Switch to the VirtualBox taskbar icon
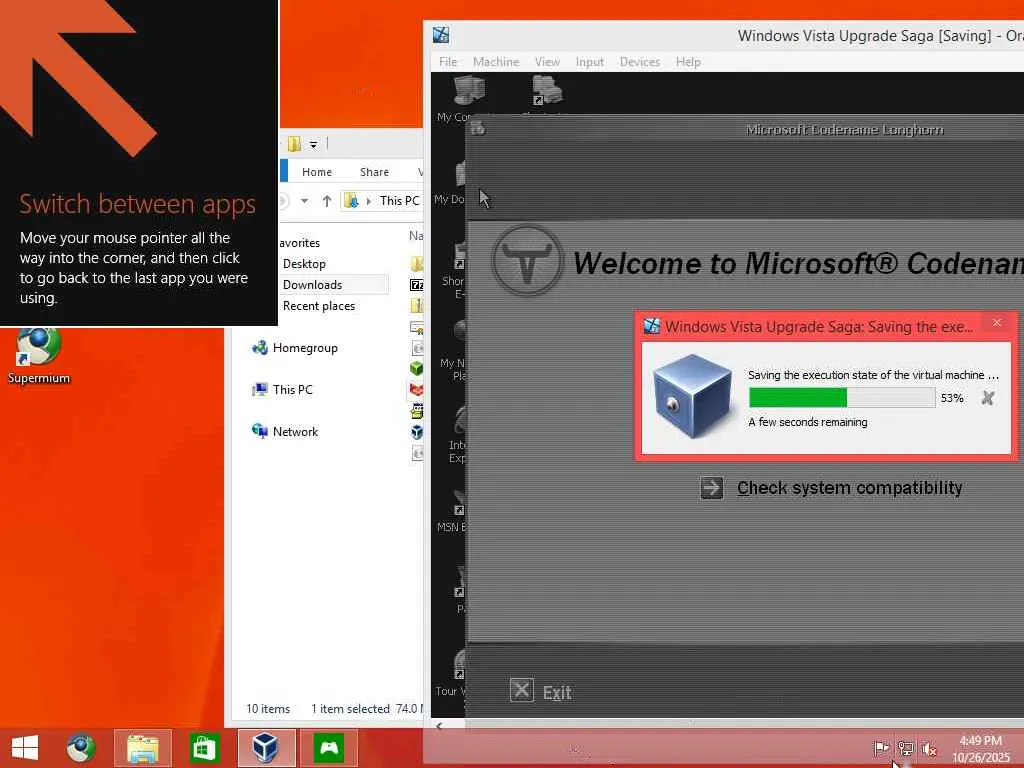Image resolution: width=1024 pixels, height=768 pixels. click(266, 748)
